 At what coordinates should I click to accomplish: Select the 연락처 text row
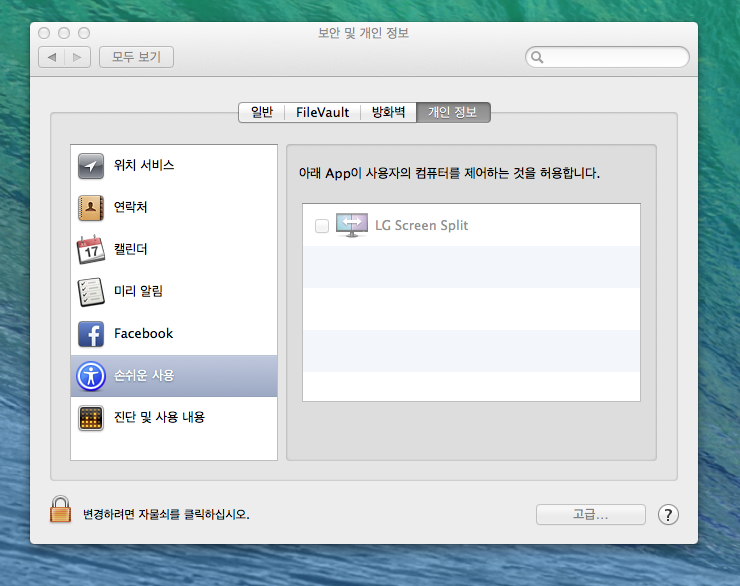[130, 207]
